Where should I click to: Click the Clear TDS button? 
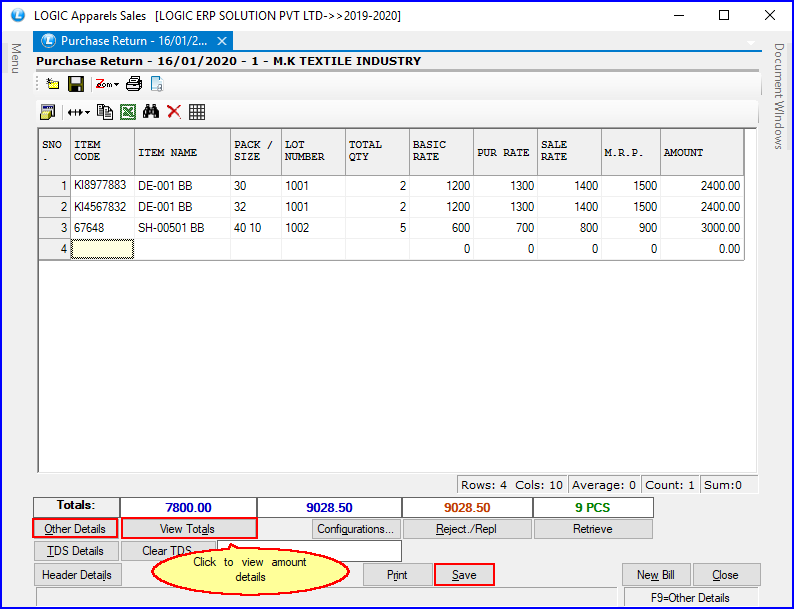pos(168,550)
